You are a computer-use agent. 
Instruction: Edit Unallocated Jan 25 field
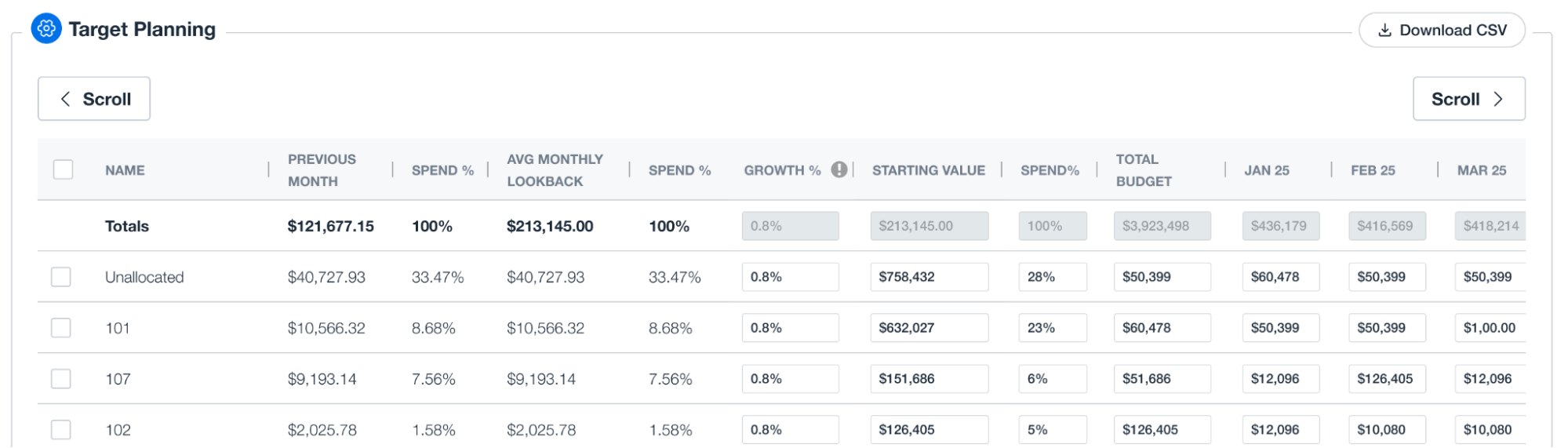click(1280, 277)
